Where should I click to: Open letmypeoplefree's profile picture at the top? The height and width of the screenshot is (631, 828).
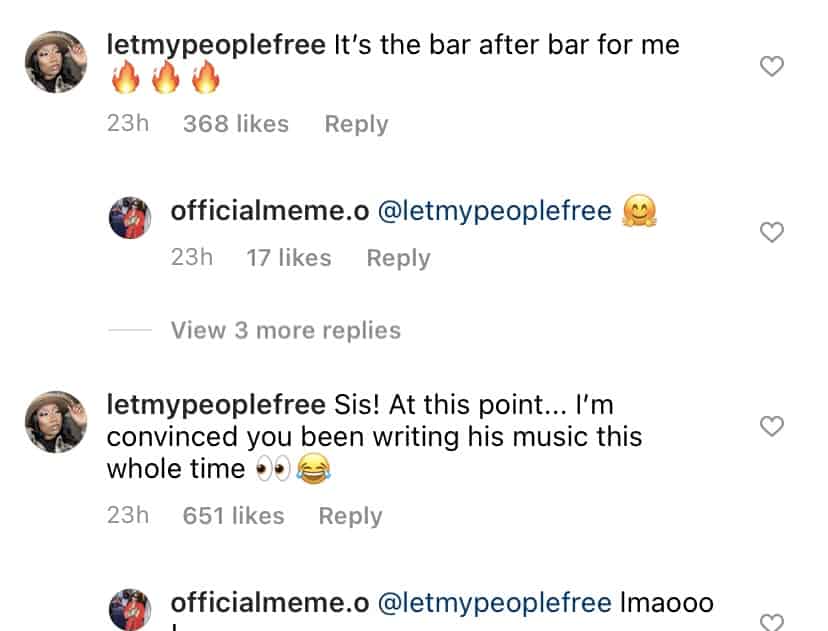click(57, 62)
